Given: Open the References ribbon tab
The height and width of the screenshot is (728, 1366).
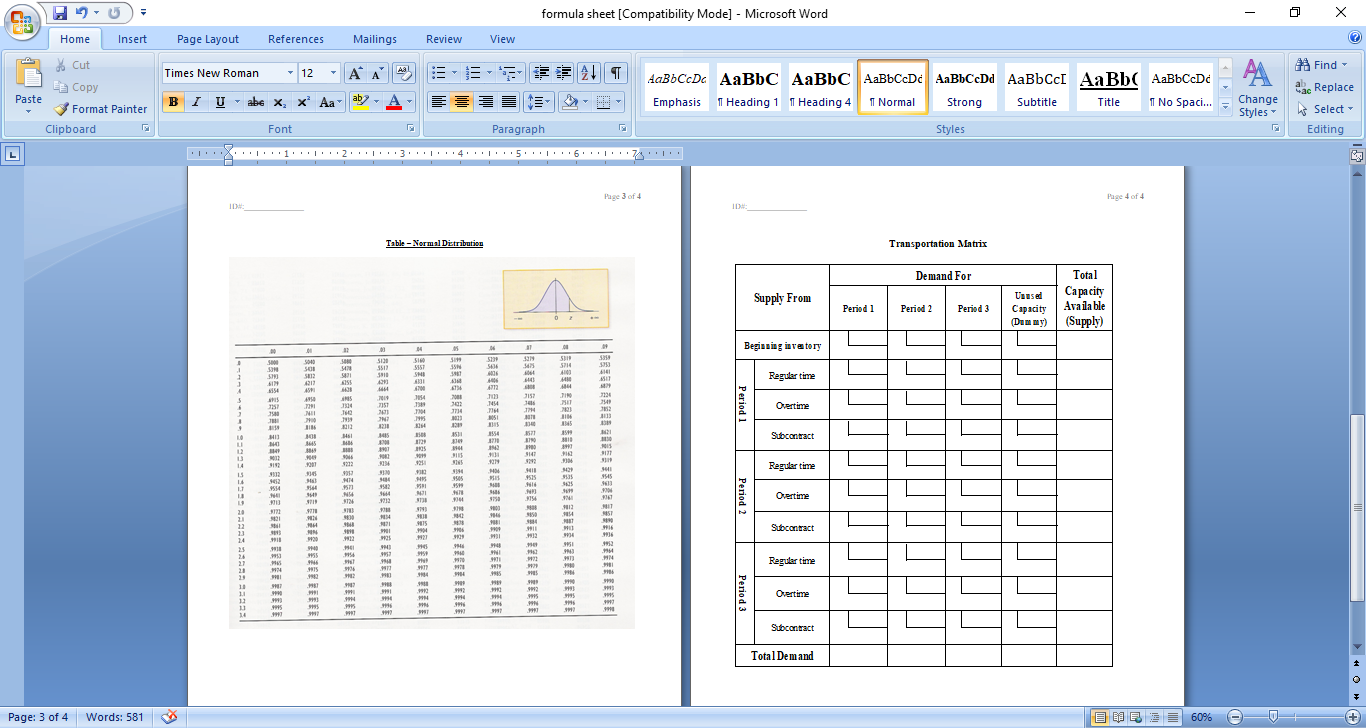Looking at the screenshot, I should tap(296, 39).
